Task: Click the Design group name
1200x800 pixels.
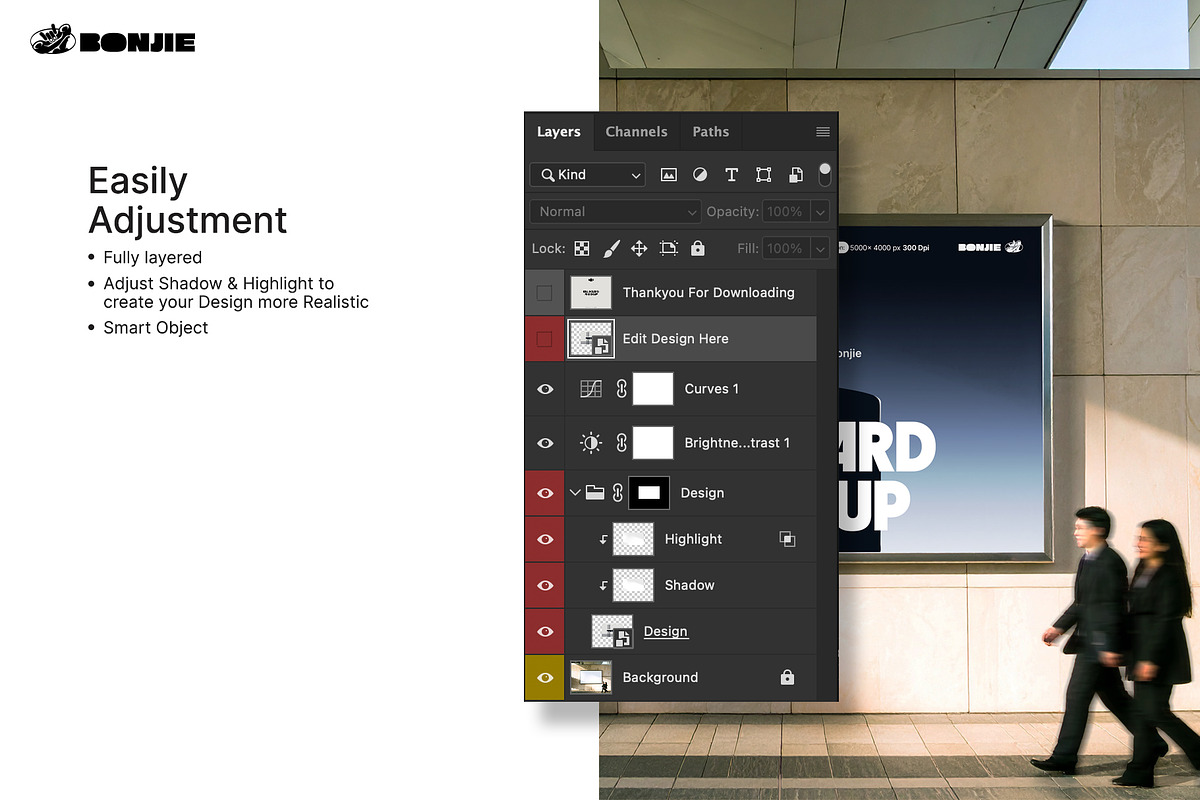Action: click(x=702, y=493)
